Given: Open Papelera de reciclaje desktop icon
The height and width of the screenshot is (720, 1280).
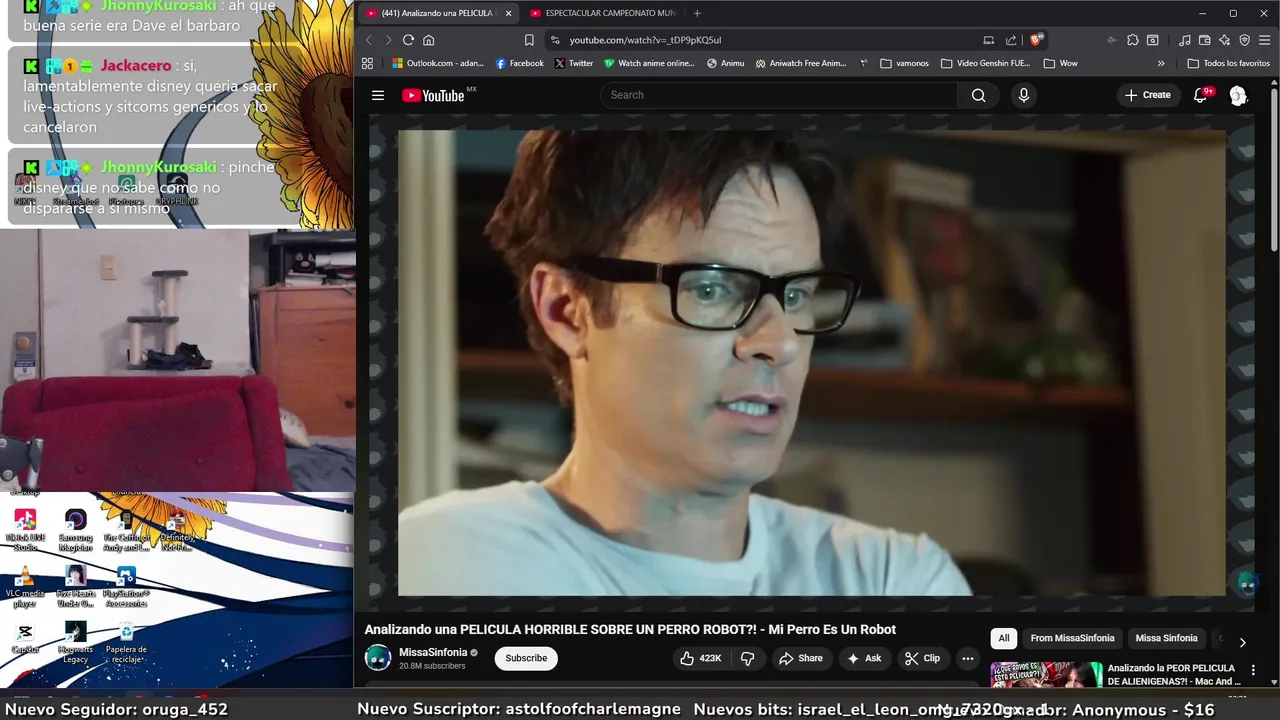Looking at the screenshot, I should (x=126, y=643).
